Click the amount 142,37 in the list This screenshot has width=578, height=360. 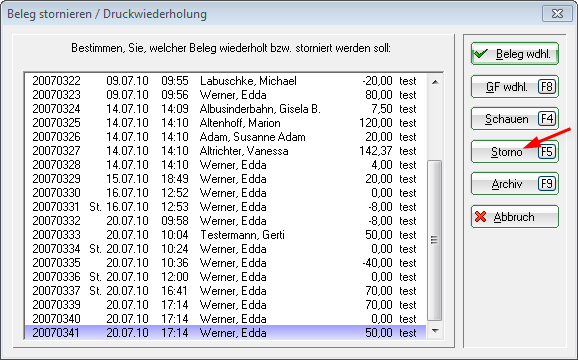[376, 151]
